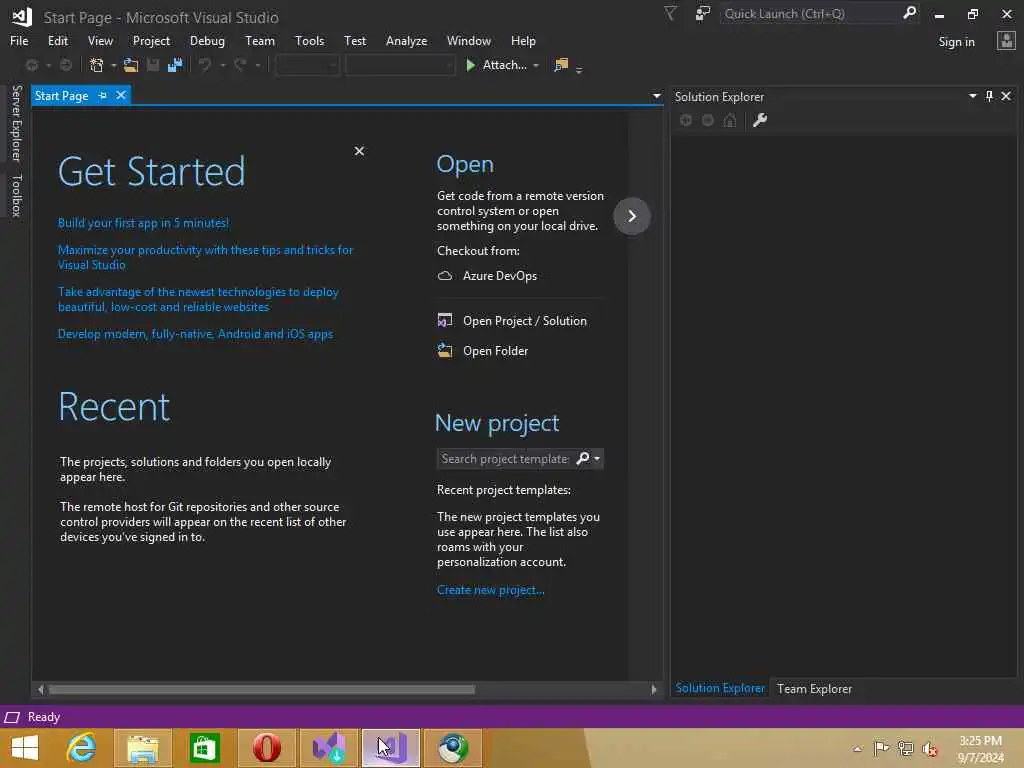Click Create new project link
1024x768 pixels.
(x=490, y=590)
